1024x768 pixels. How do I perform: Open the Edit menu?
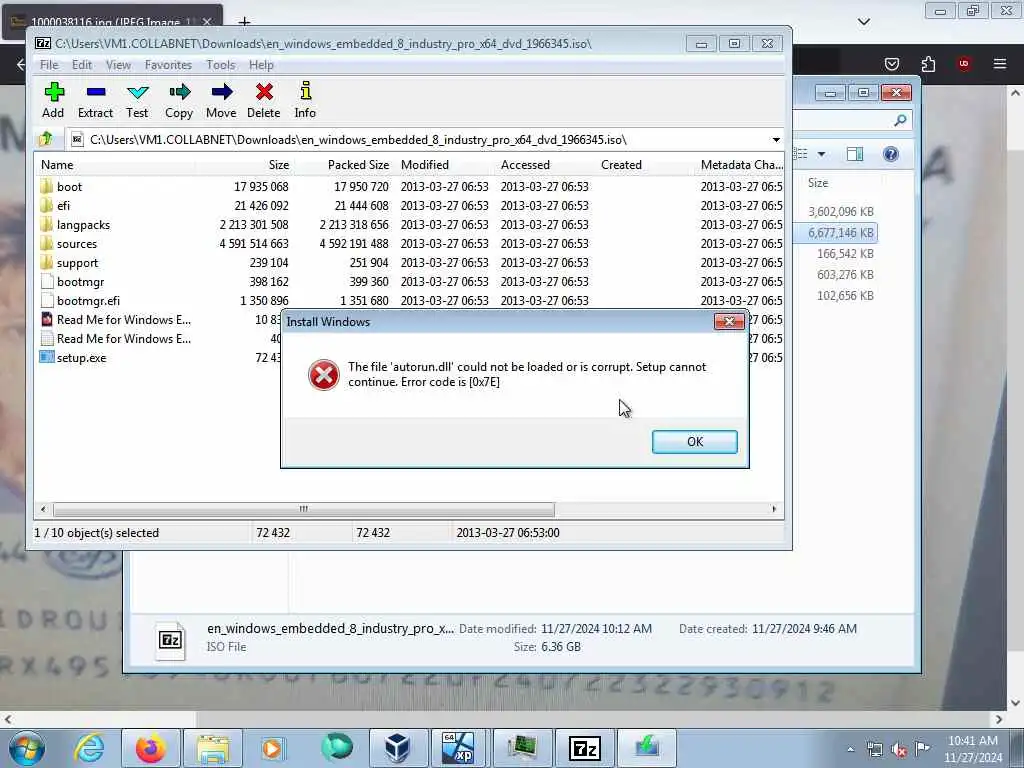coord(82,65)
